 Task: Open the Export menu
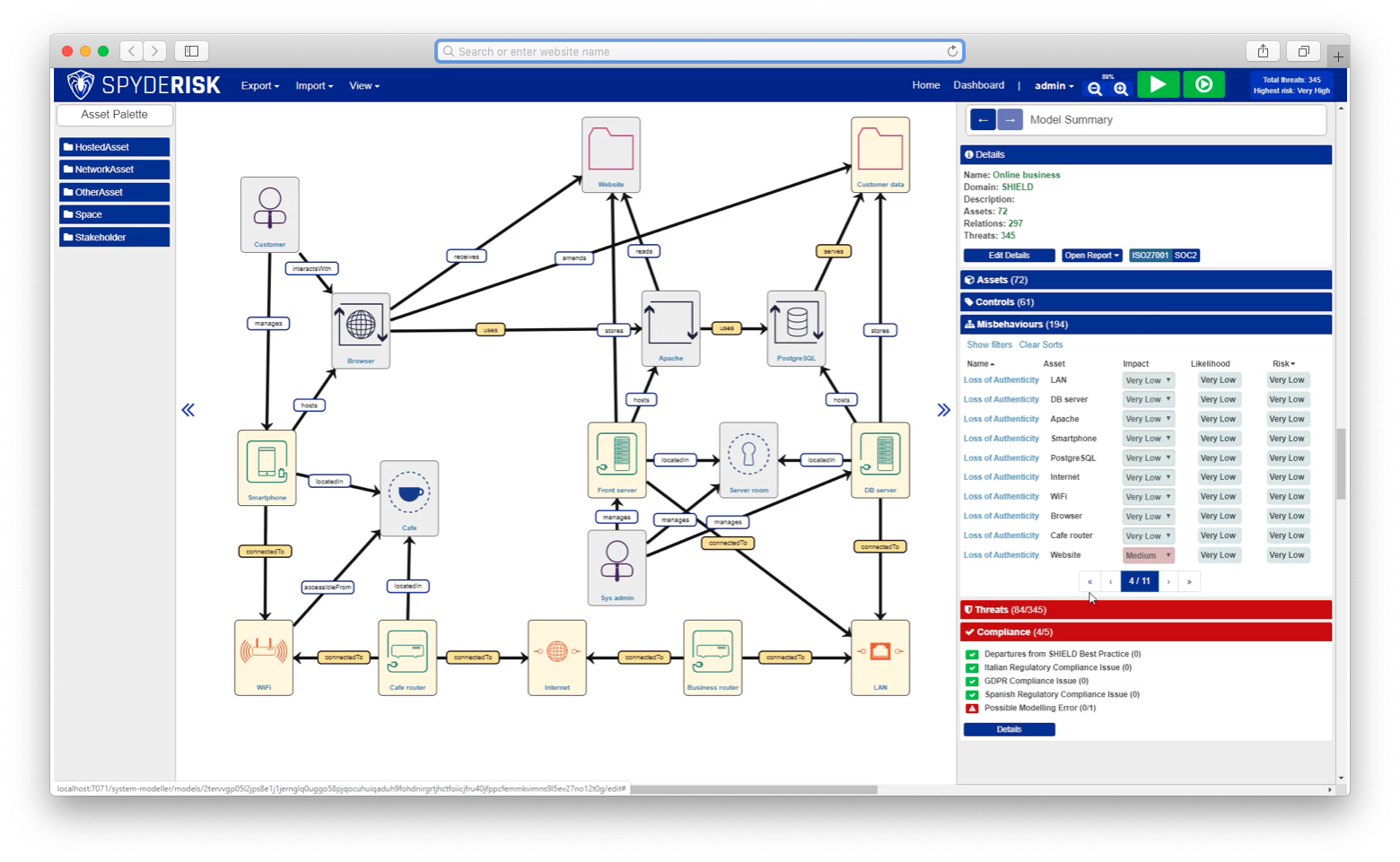(x=259, y=86)
